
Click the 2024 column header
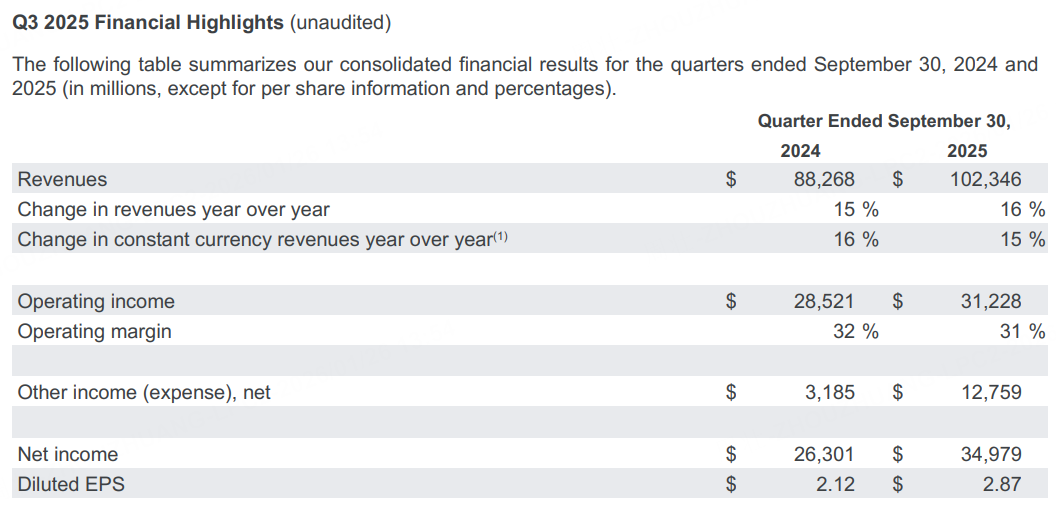(800, 151)
